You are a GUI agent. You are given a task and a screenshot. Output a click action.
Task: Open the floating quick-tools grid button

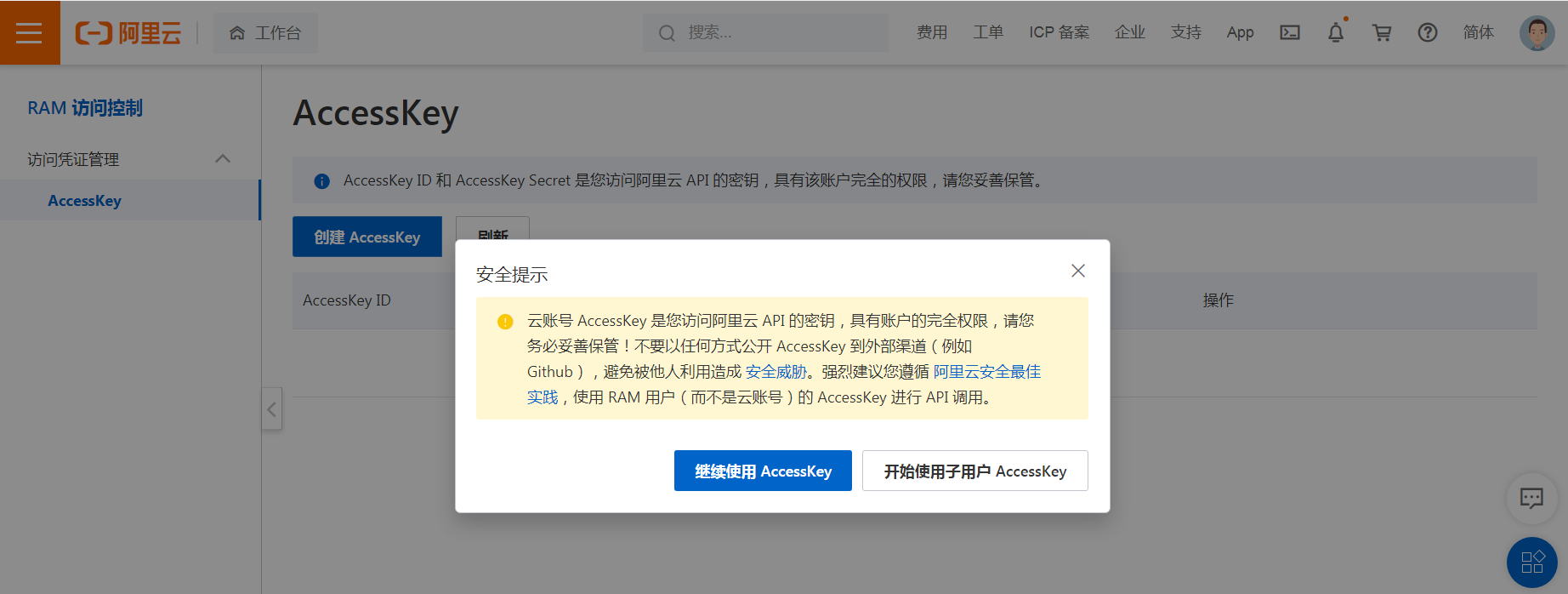point(1532,563)
